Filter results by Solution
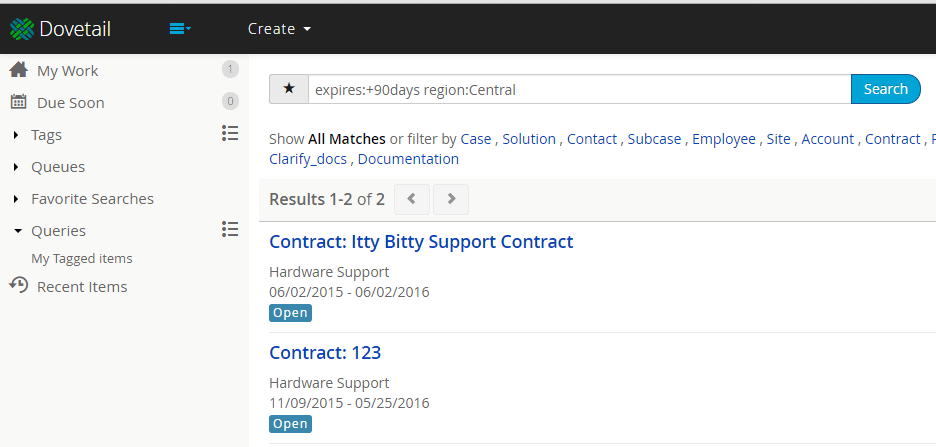 529,139
